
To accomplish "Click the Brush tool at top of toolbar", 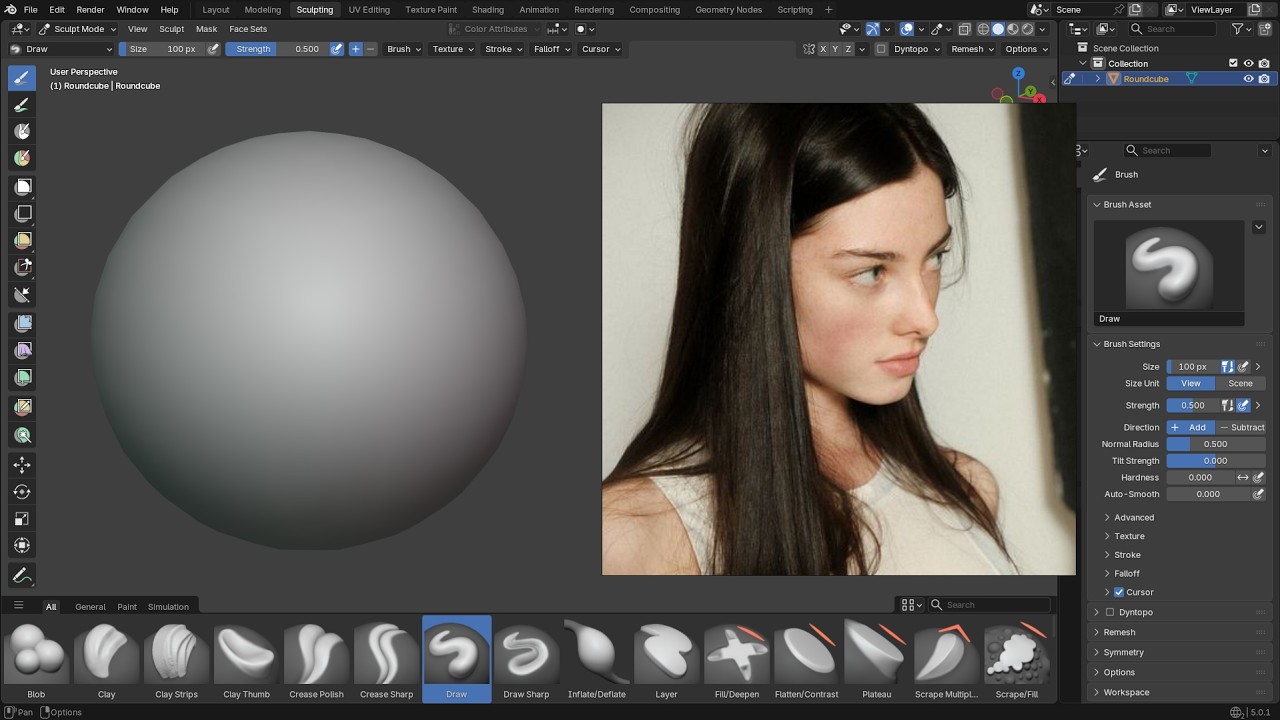I will click(22, 78).
